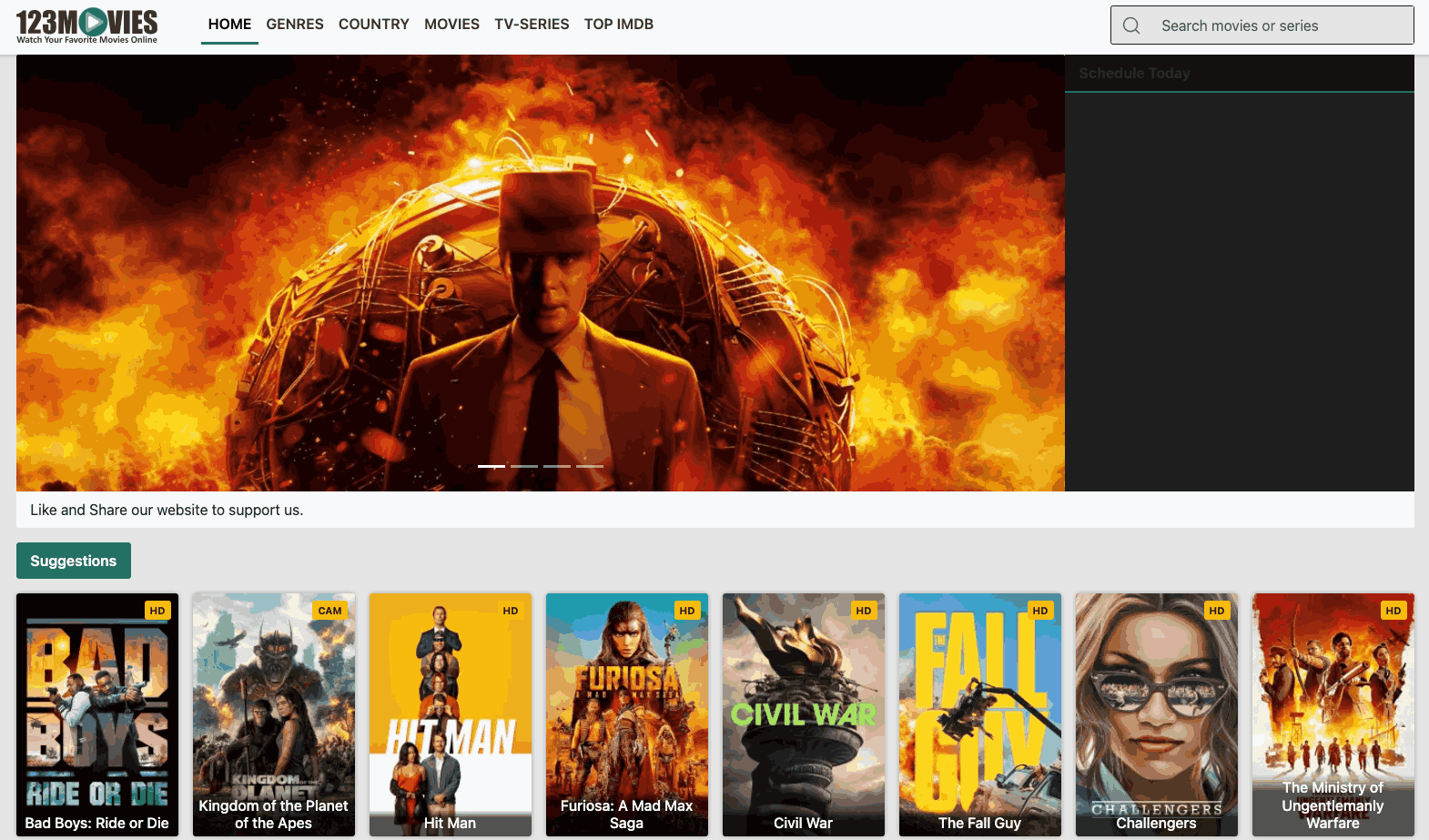Click the Oppenheimer hero banner image
Screen dimensions: 1429x840
540,273
